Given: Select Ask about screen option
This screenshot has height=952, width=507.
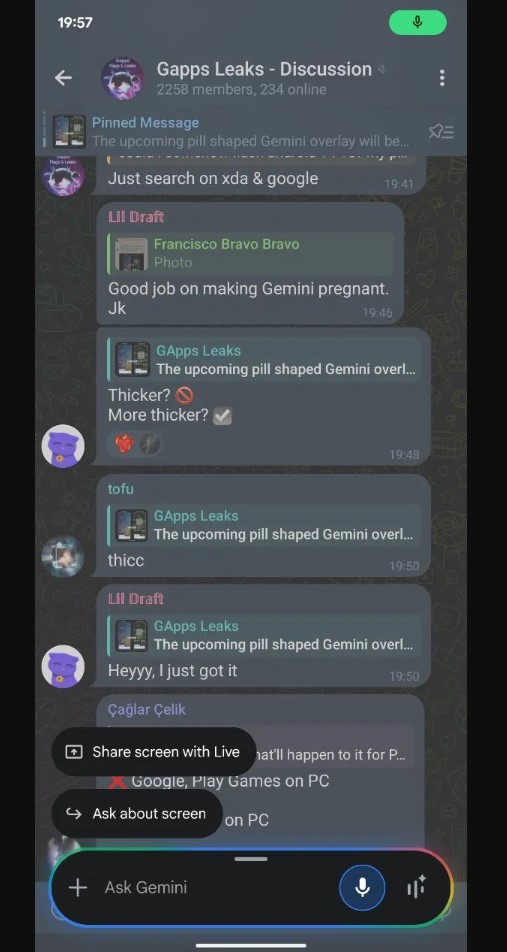Looking at the screenshot, I should (137, 814).
